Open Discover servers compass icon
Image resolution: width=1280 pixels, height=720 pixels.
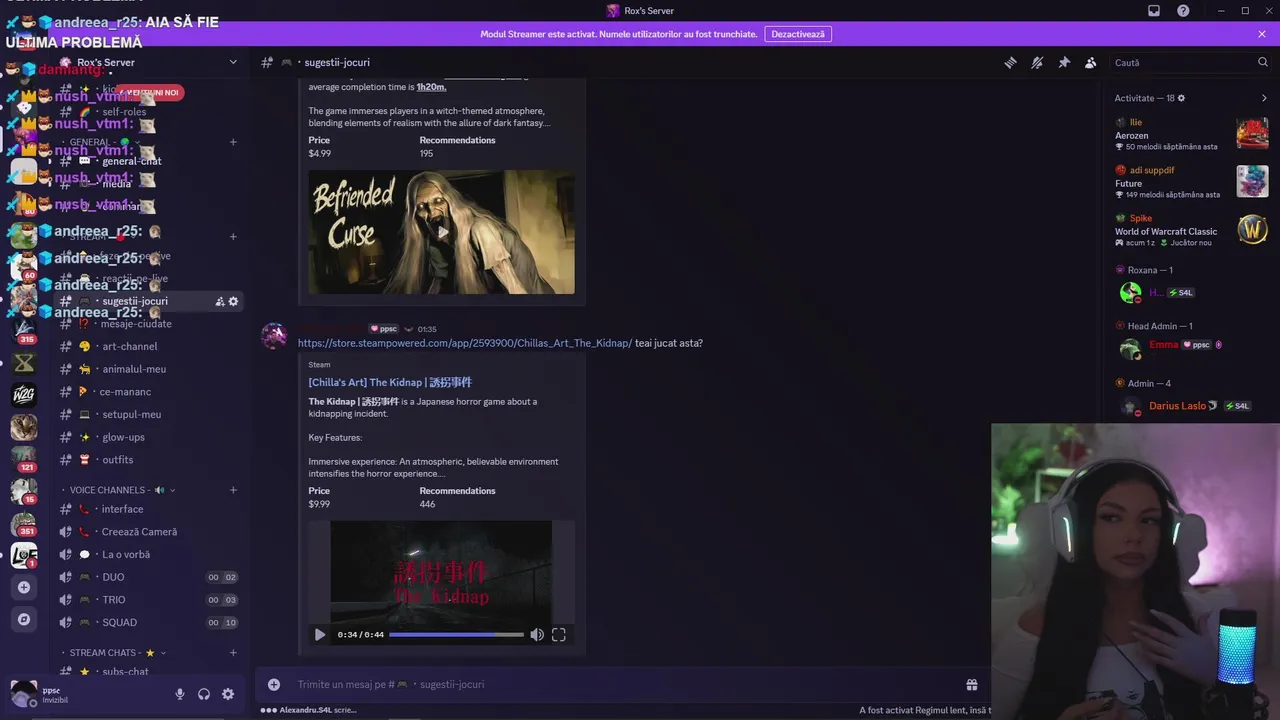pyautogui.click(x=24, y=619)
